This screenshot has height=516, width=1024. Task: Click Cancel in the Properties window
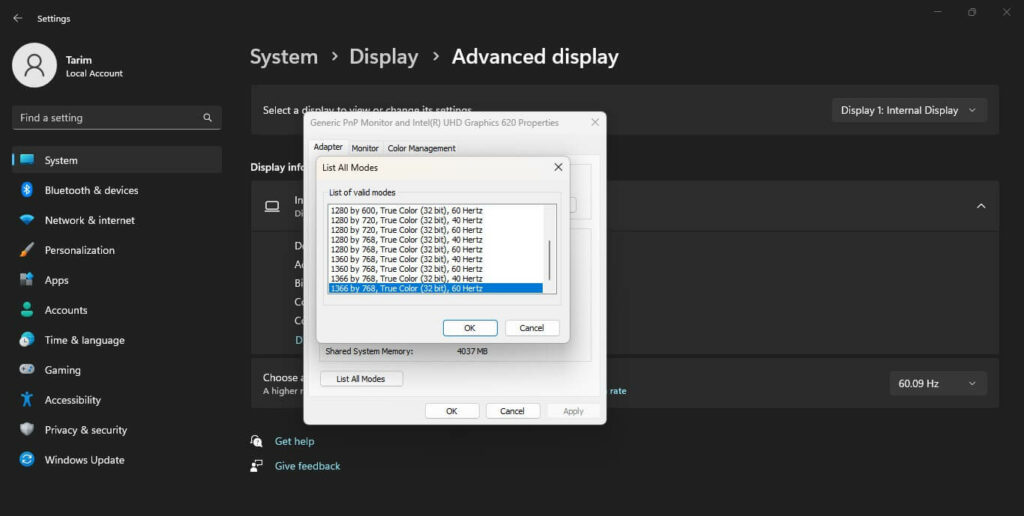click(x=512, y=411)
